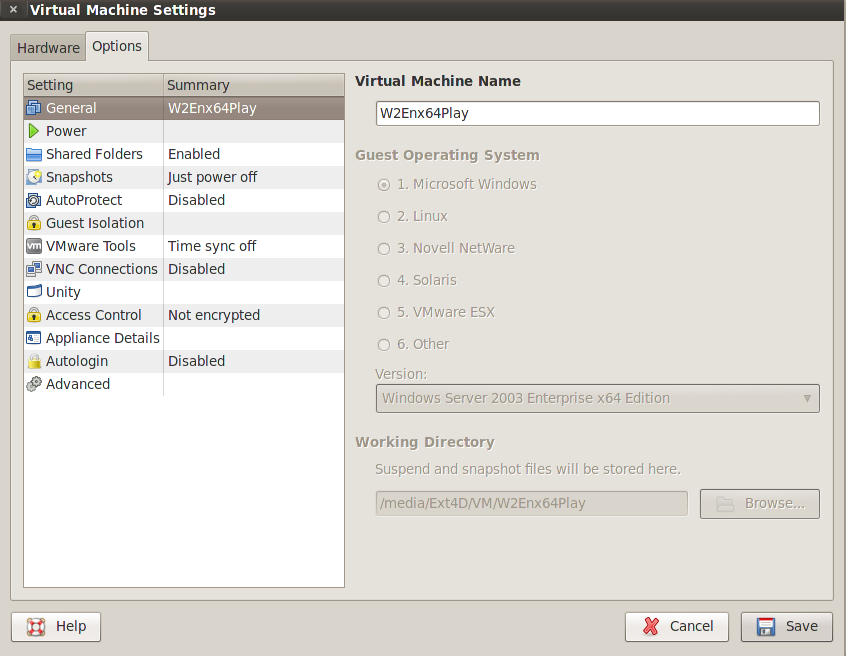This screenshot has width=846, height=656.
Task: Select the Other guest OS option
Action: pos(384,345)
